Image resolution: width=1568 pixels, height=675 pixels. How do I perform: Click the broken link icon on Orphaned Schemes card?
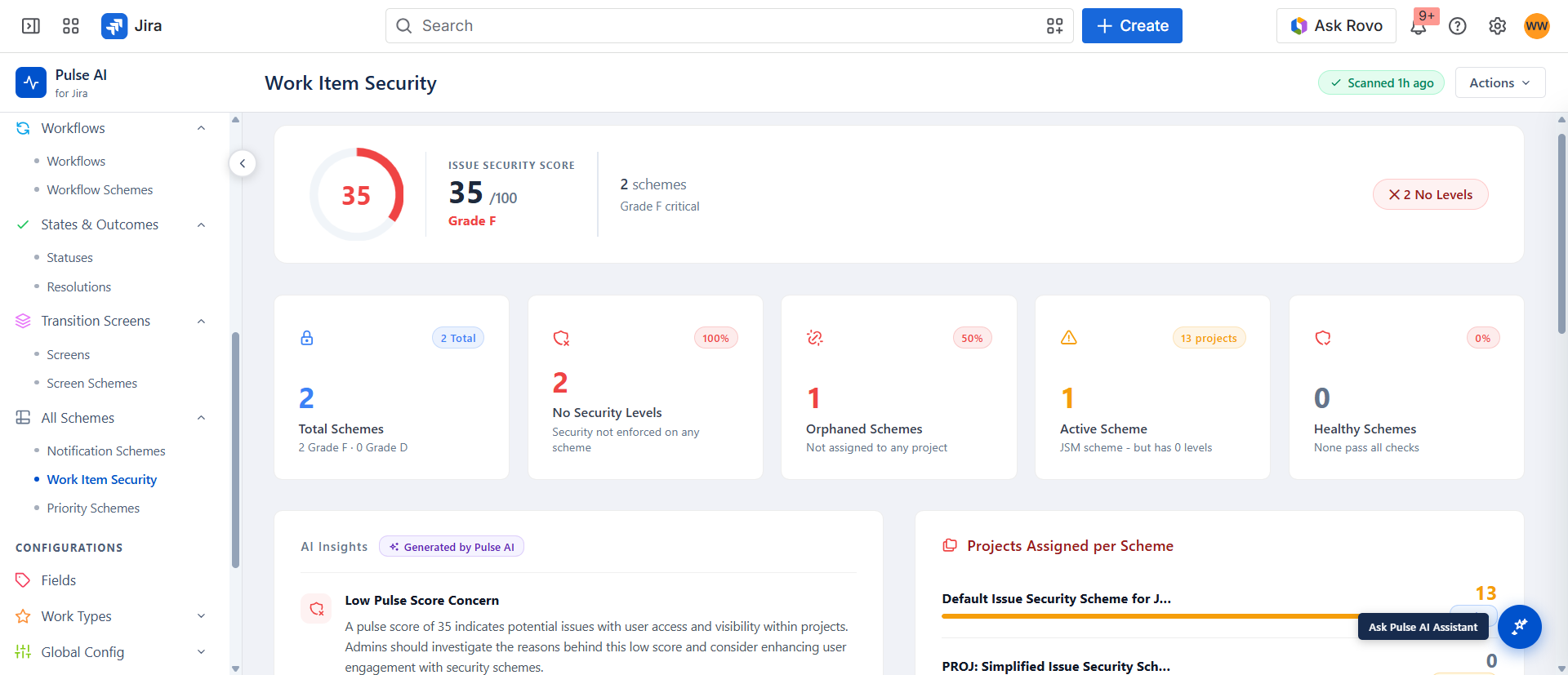(815, 338)
